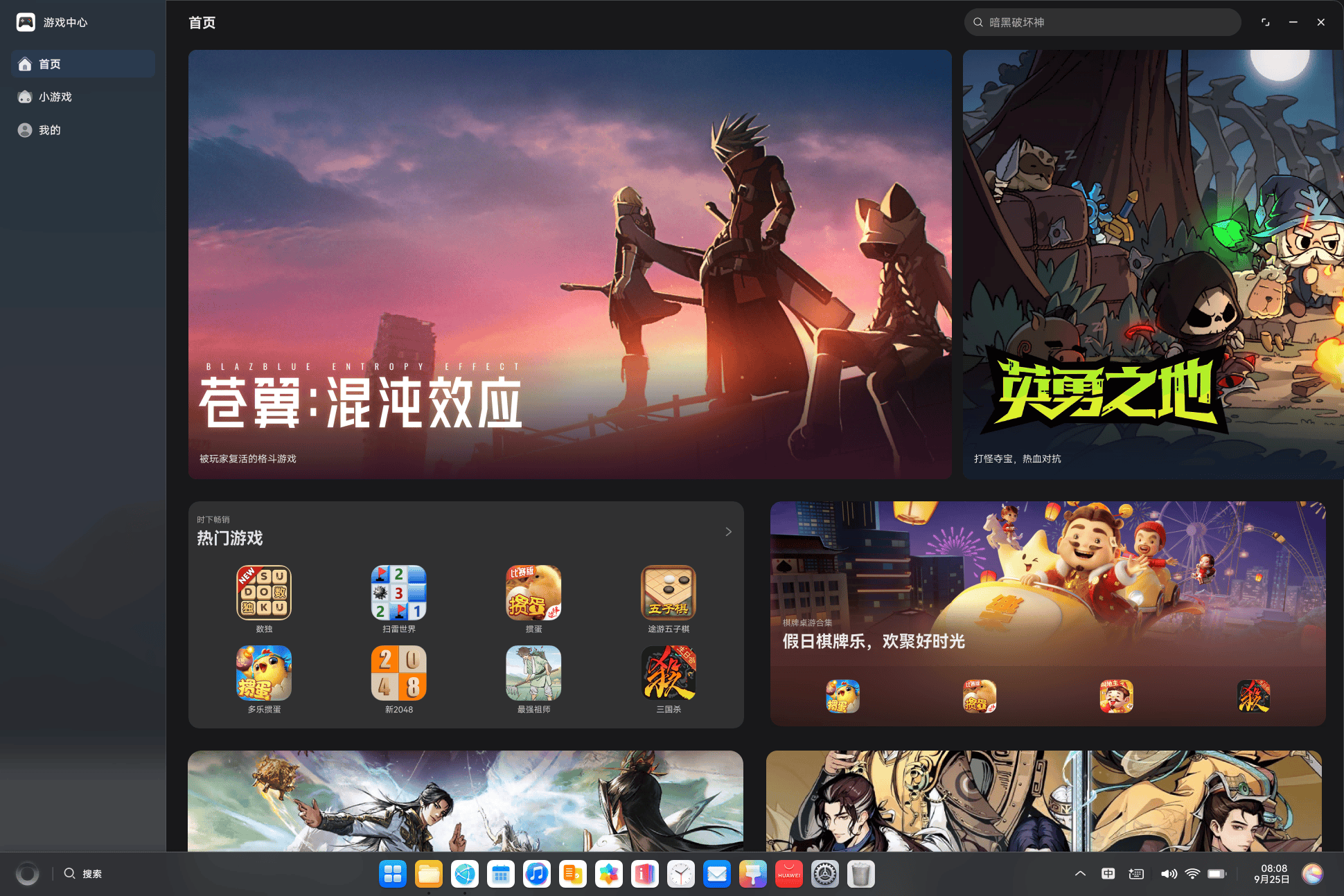Open the on-screen keyboard tray icon
Image resolution: width=1344 pixels, height=896 pixels.
(1136, 874)
